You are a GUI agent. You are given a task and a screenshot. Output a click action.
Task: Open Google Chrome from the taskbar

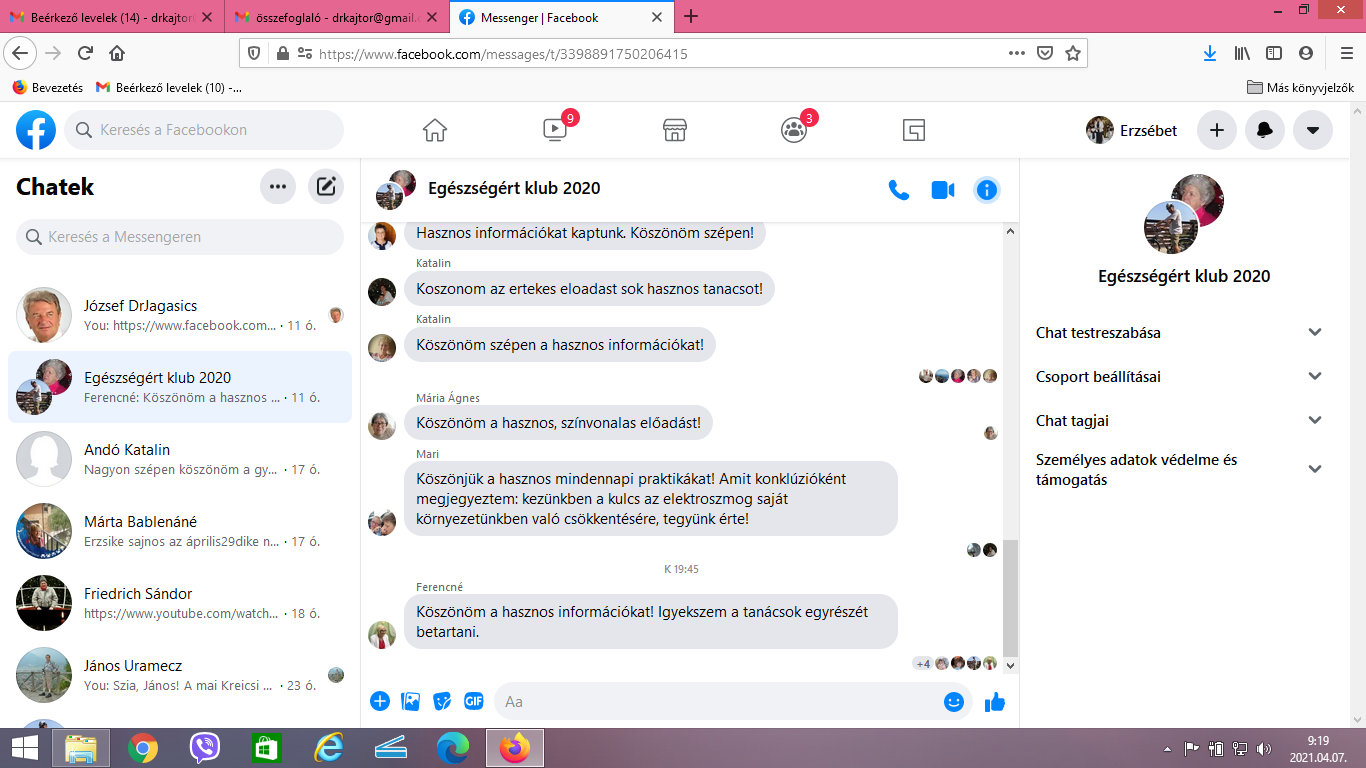(143, 748)
